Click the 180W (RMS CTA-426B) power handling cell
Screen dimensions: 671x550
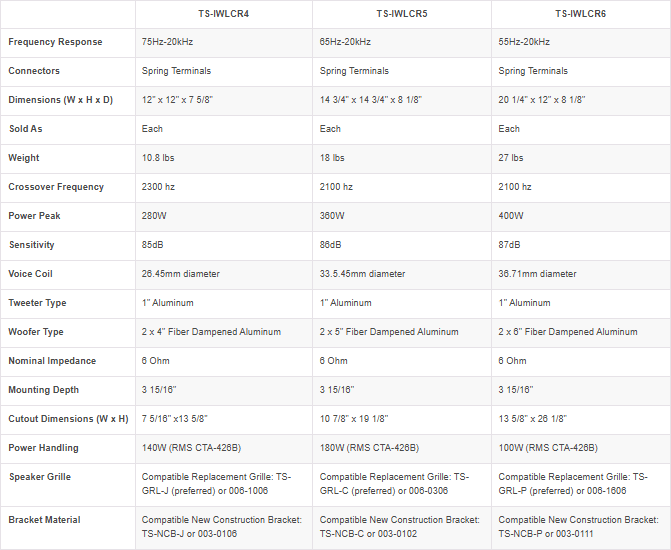[x=369, y=448]
